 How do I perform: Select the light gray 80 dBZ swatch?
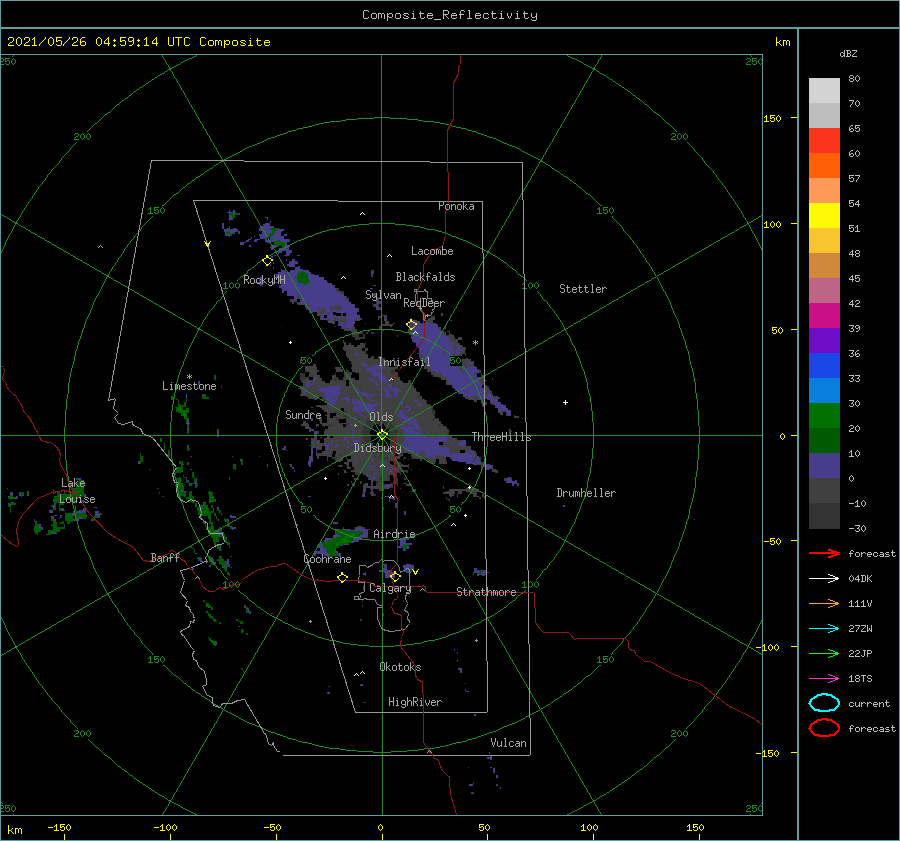point(825,91)
